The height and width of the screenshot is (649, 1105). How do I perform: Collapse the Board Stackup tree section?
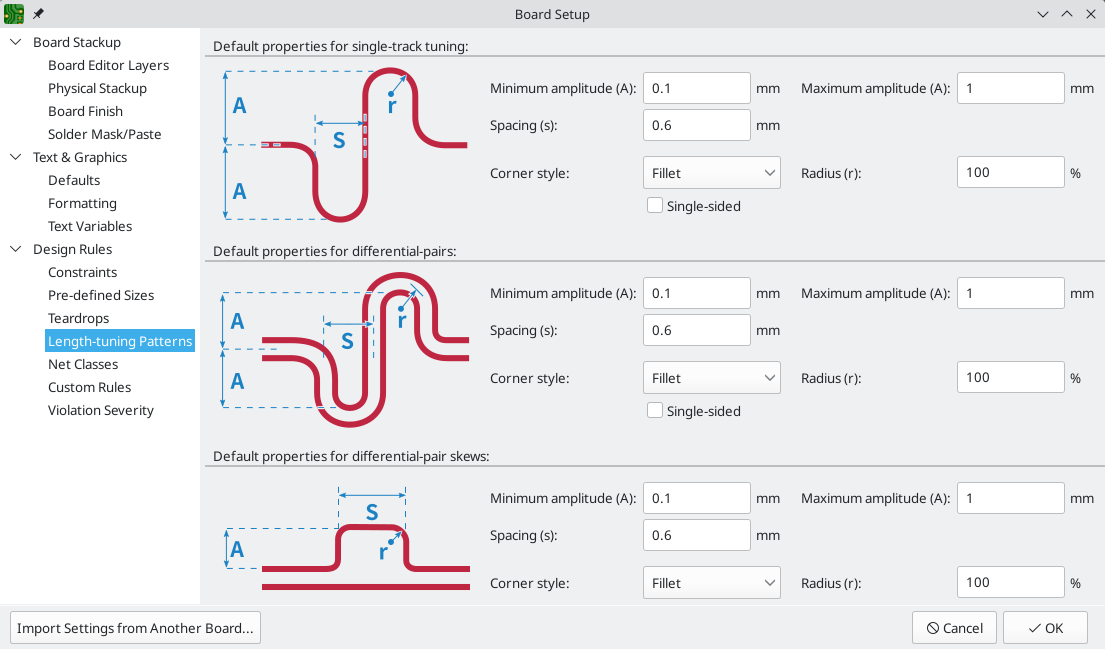click(16, 42)
